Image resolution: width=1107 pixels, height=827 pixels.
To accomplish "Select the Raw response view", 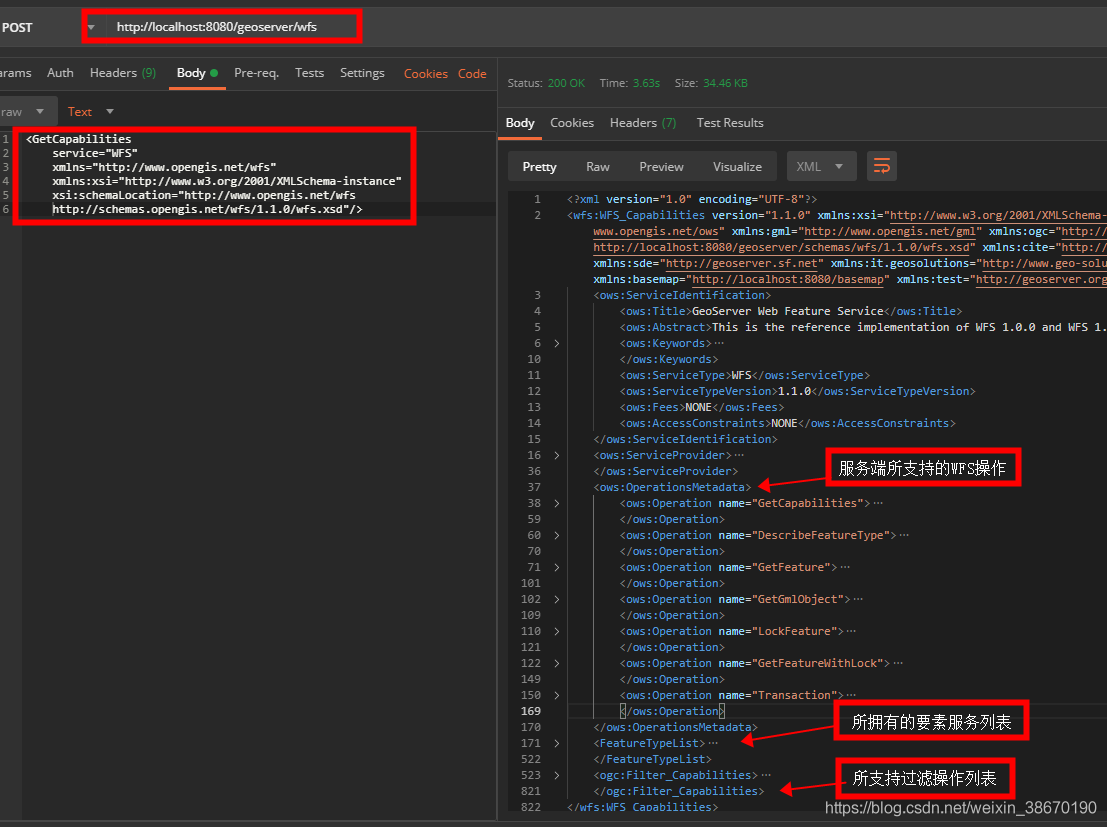I will pyautogui.click(x=598, y=166).
